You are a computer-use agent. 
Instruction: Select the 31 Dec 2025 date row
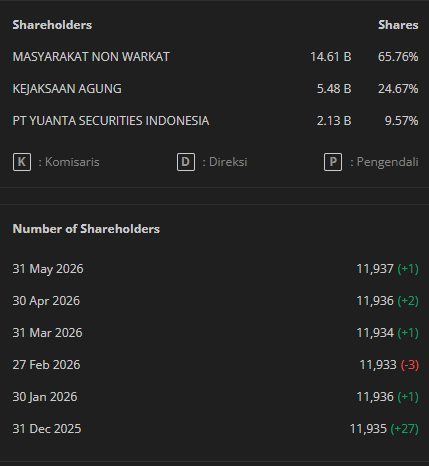point(215,429)
